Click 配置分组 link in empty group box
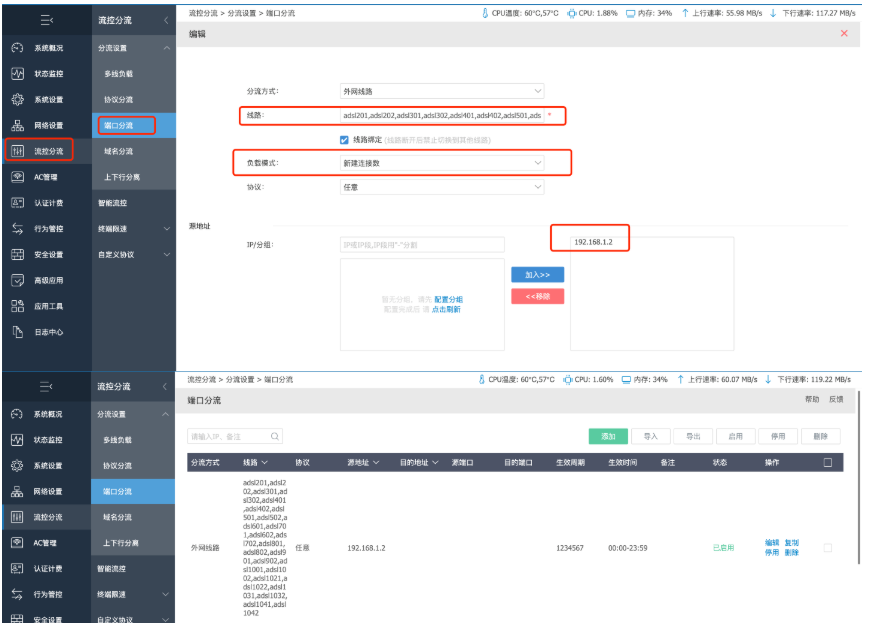 click(448, 300)
